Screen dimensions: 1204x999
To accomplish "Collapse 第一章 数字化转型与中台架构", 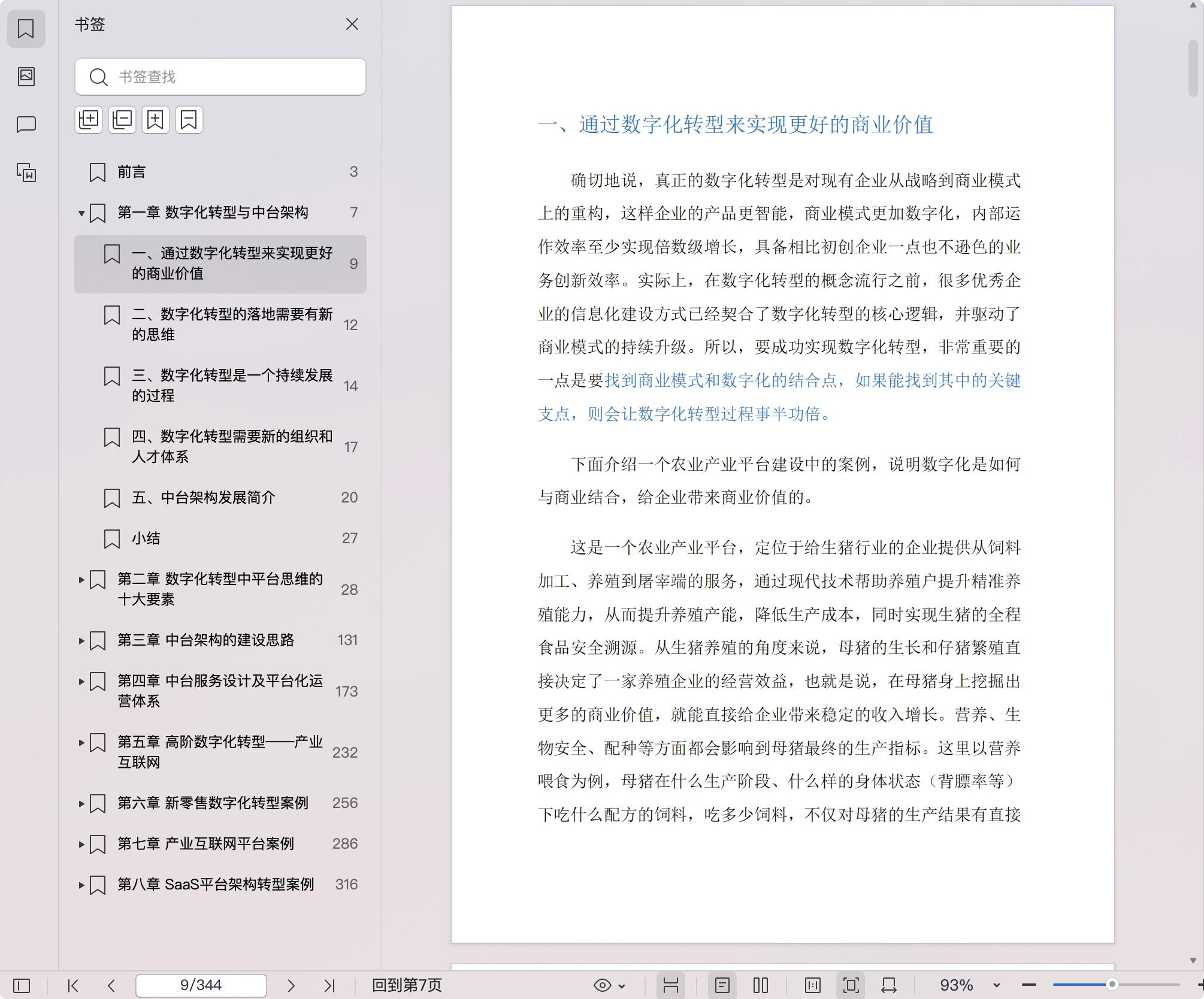I will 81,213.
